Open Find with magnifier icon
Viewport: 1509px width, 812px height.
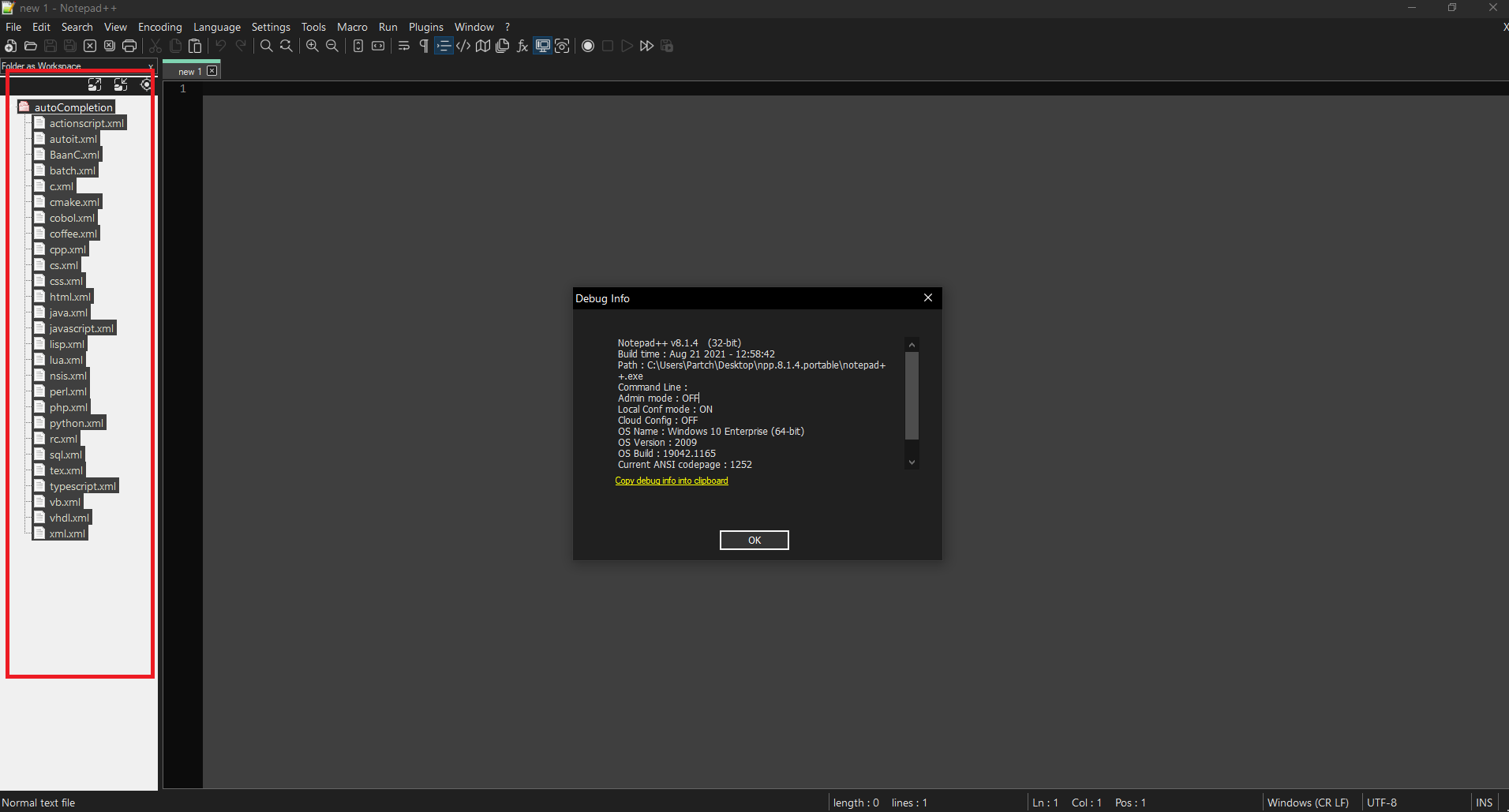coord(267,46)
